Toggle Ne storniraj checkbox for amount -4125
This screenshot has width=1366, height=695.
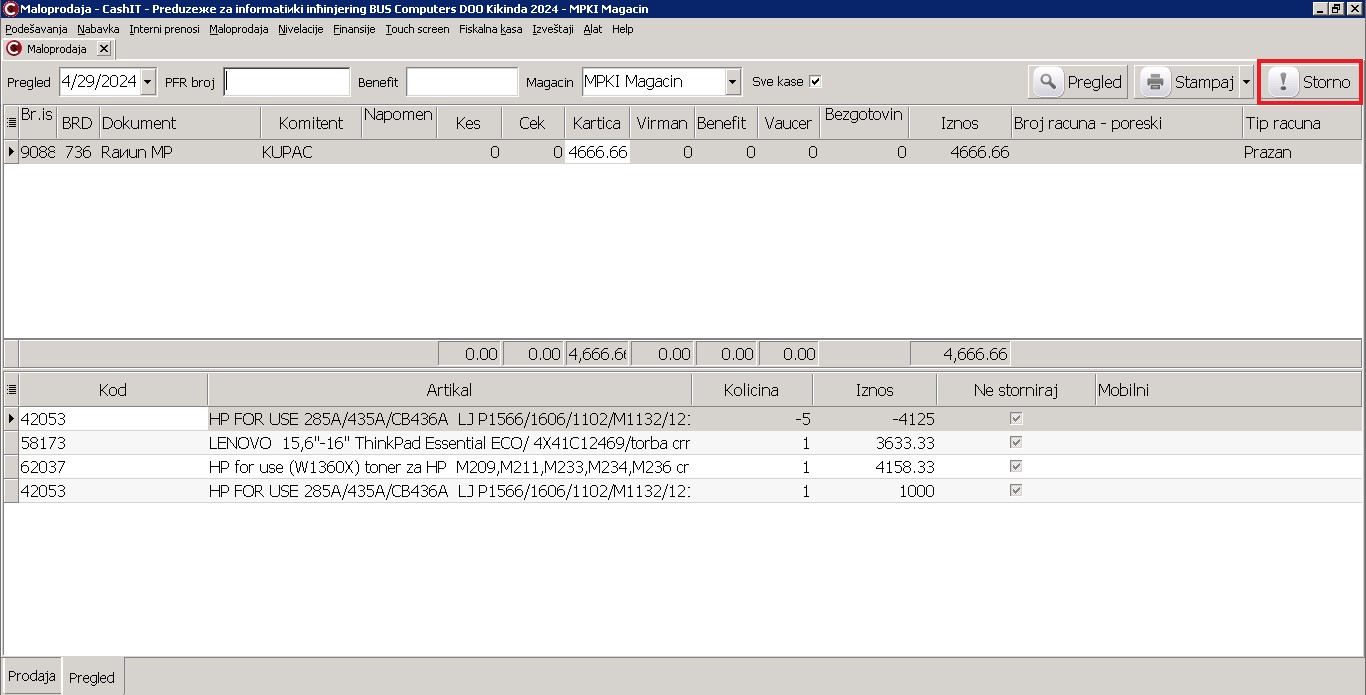[1016, 419]
